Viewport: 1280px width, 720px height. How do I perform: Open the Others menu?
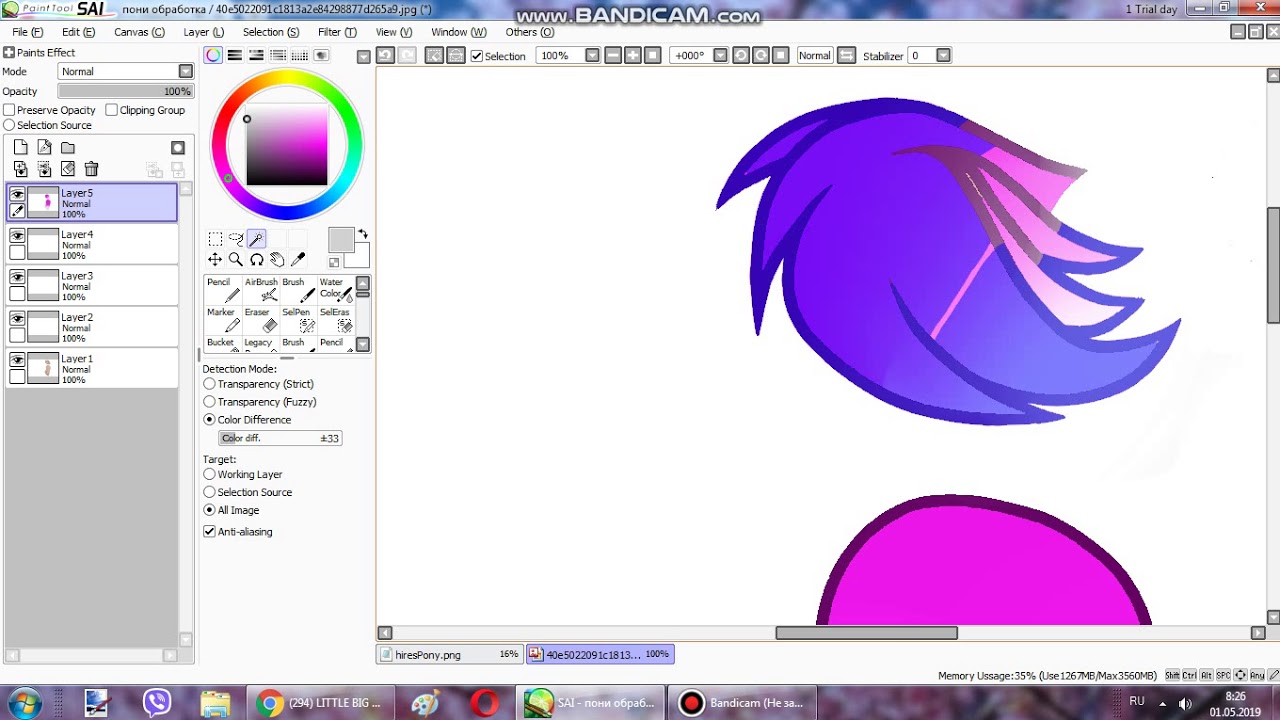pyautogui.click(x=529, y=32)
